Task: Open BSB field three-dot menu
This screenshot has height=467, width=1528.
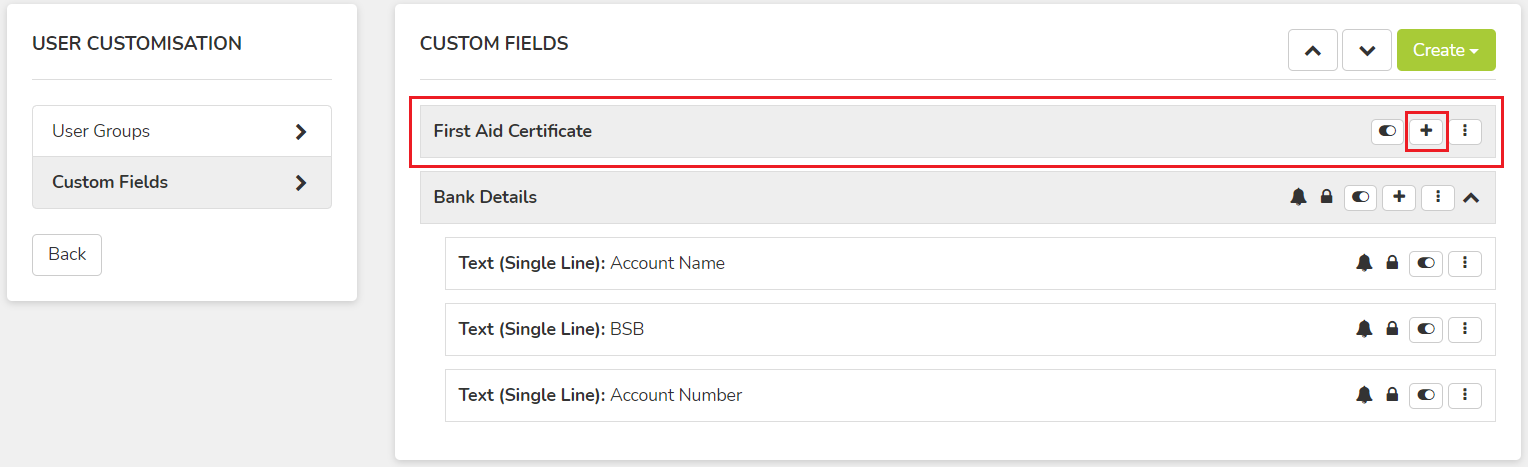Action: [1465, 328]
